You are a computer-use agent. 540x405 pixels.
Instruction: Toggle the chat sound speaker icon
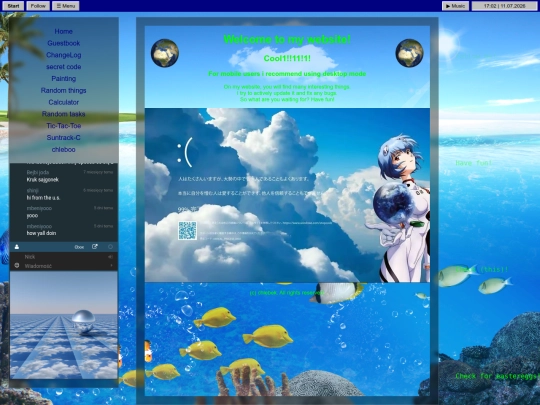click(110, 257)
